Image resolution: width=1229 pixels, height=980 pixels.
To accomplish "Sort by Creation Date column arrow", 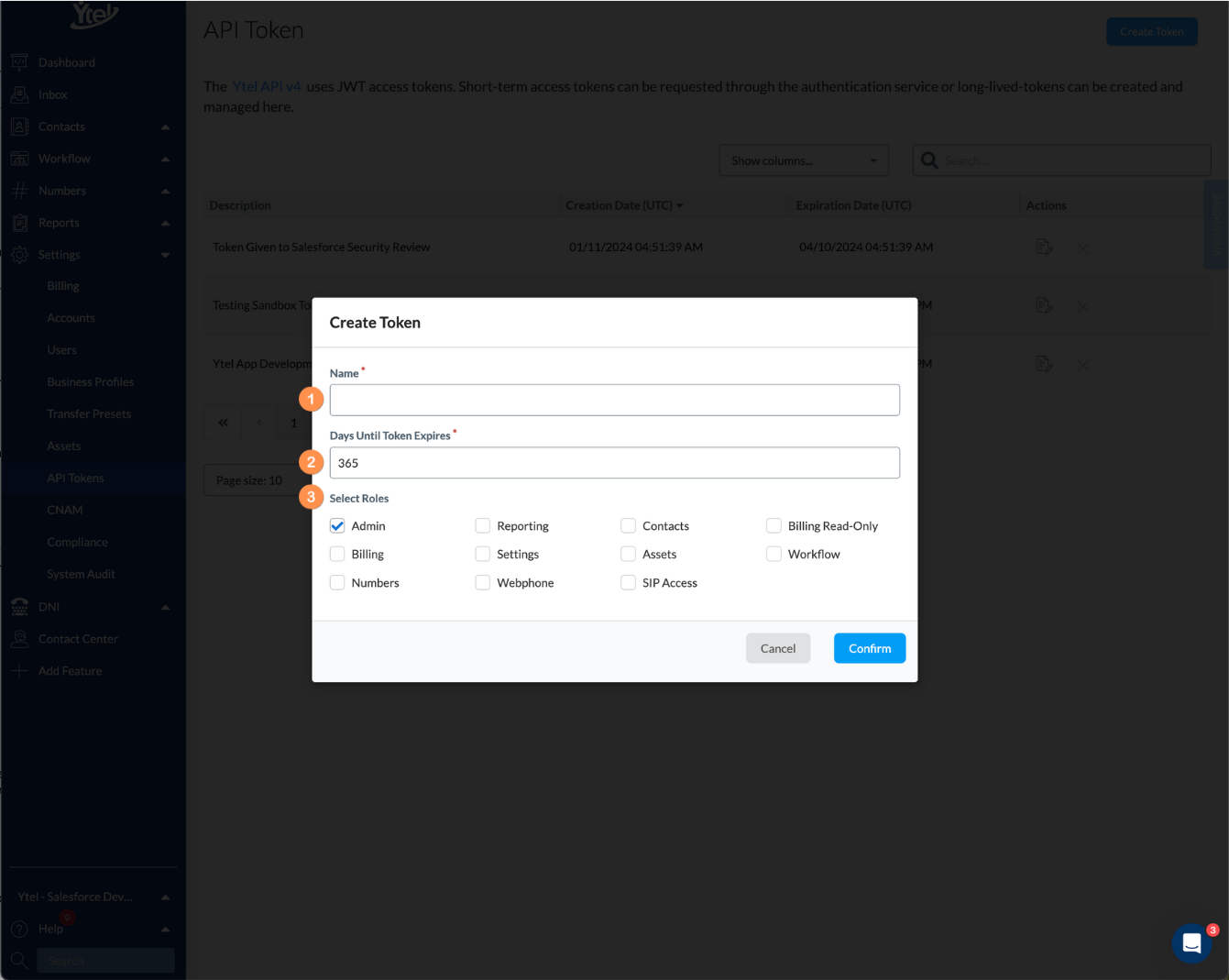I will [679, 206].
